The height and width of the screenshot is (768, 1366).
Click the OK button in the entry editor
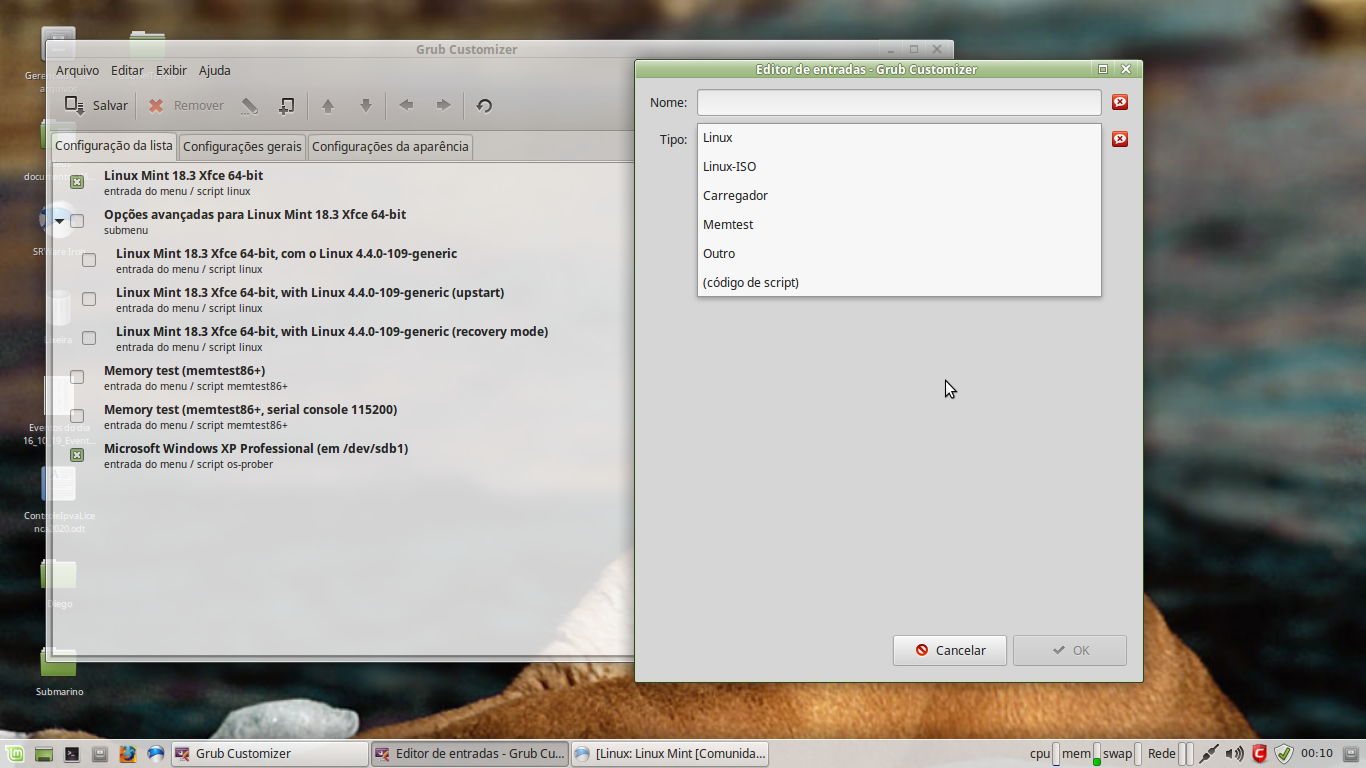[x=1070, y=650]
